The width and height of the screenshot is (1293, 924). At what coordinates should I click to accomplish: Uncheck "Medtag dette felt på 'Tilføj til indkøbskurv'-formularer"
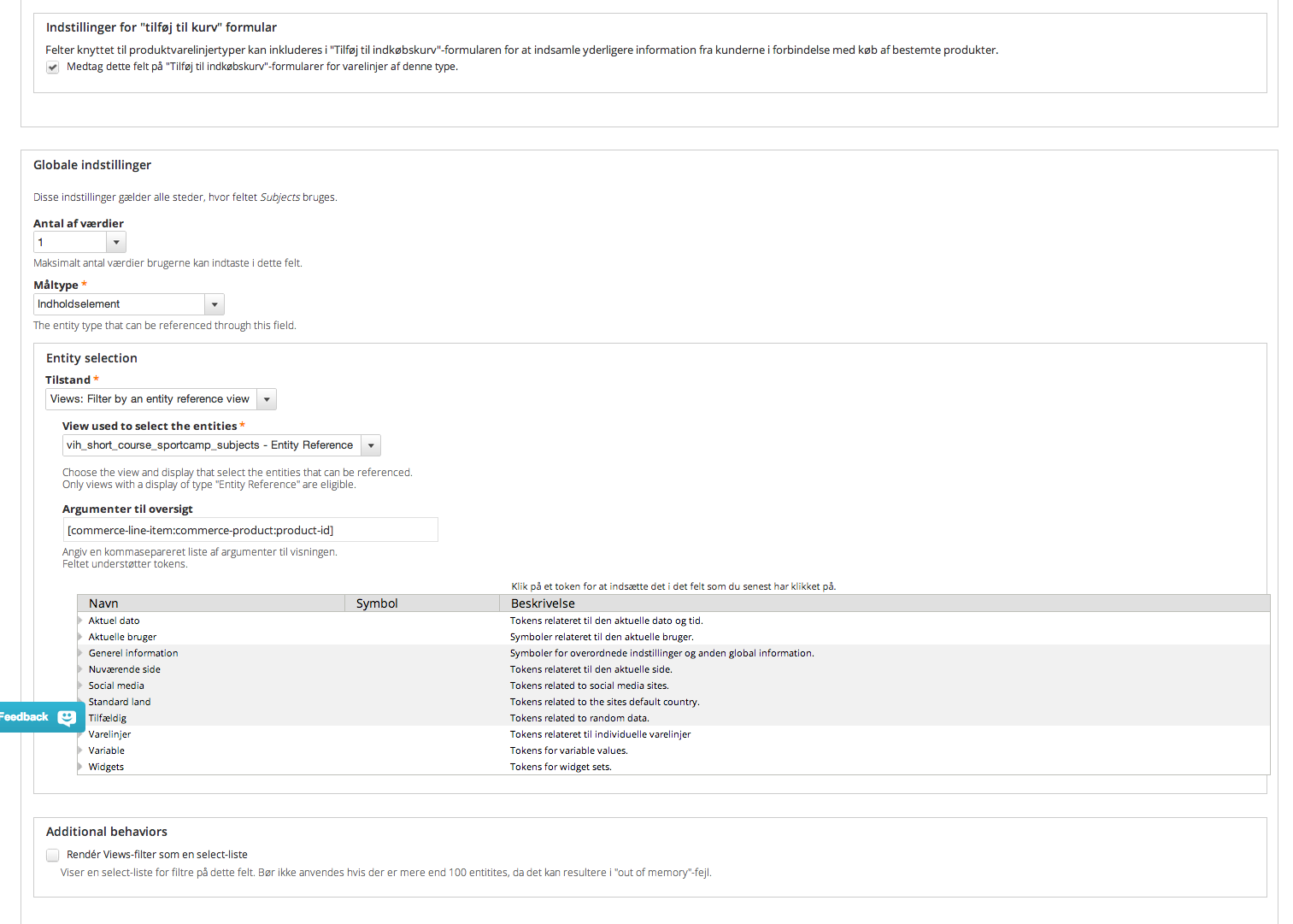52,67
